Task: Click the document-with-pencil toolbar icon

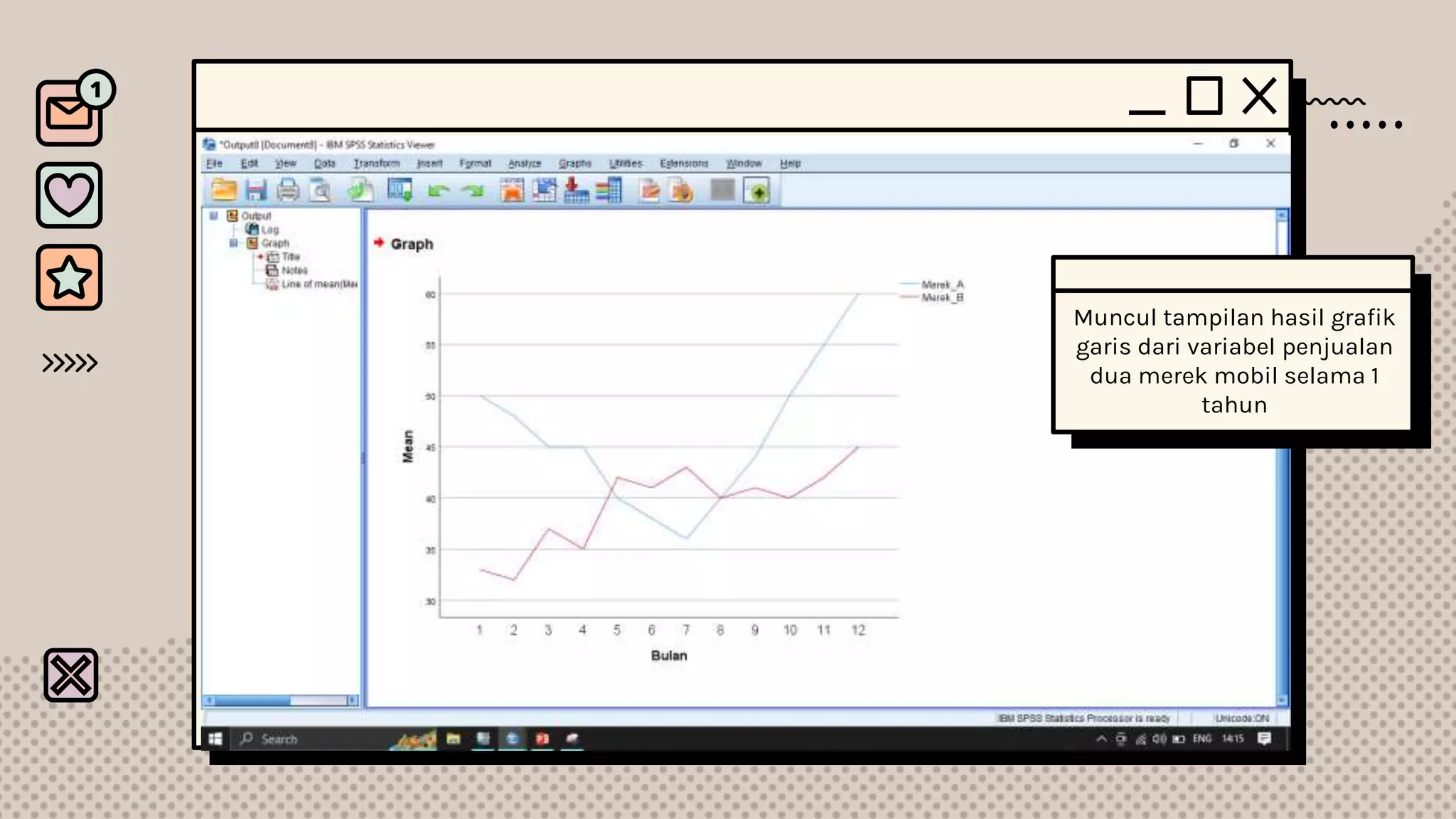Action: 648,191
